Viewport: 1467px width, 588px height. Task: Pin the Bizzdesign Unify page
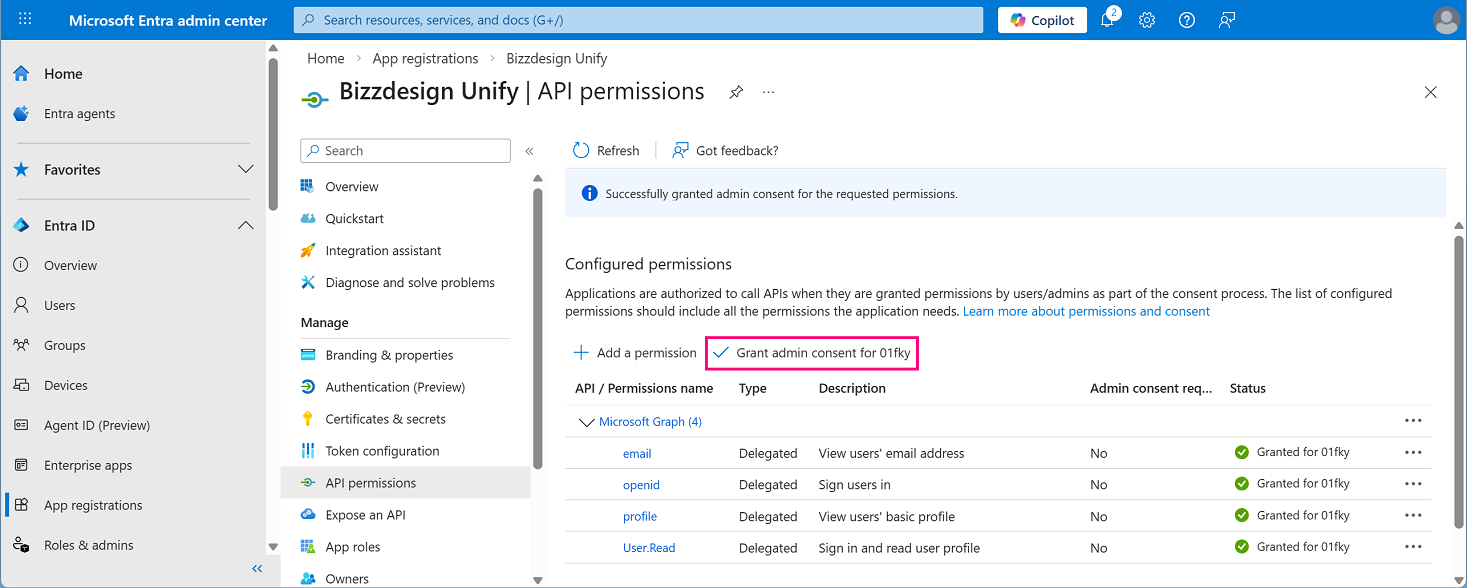point(736,92)
